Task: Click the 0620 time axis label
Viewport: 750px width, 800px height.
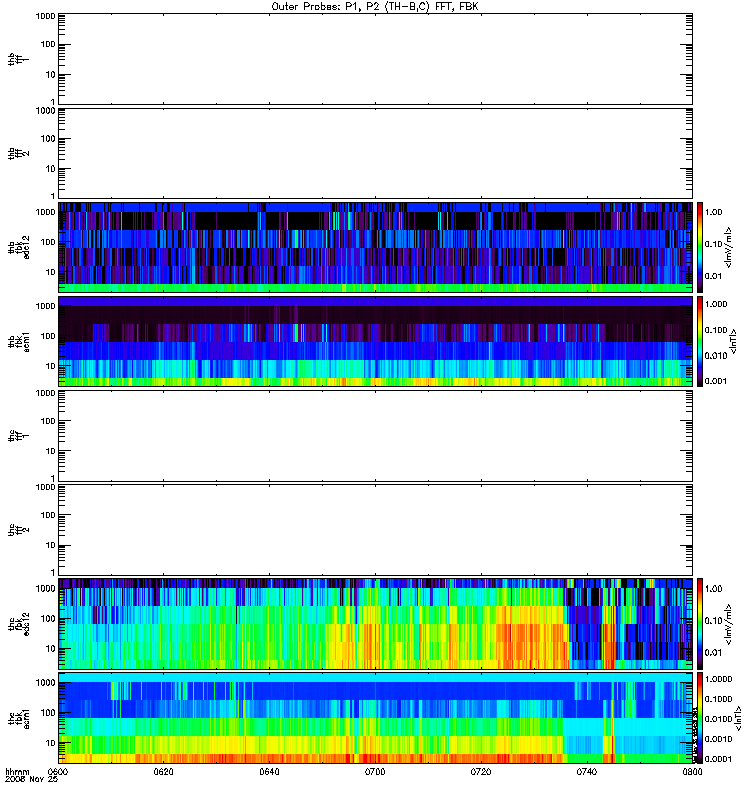Action: (163, 771)
